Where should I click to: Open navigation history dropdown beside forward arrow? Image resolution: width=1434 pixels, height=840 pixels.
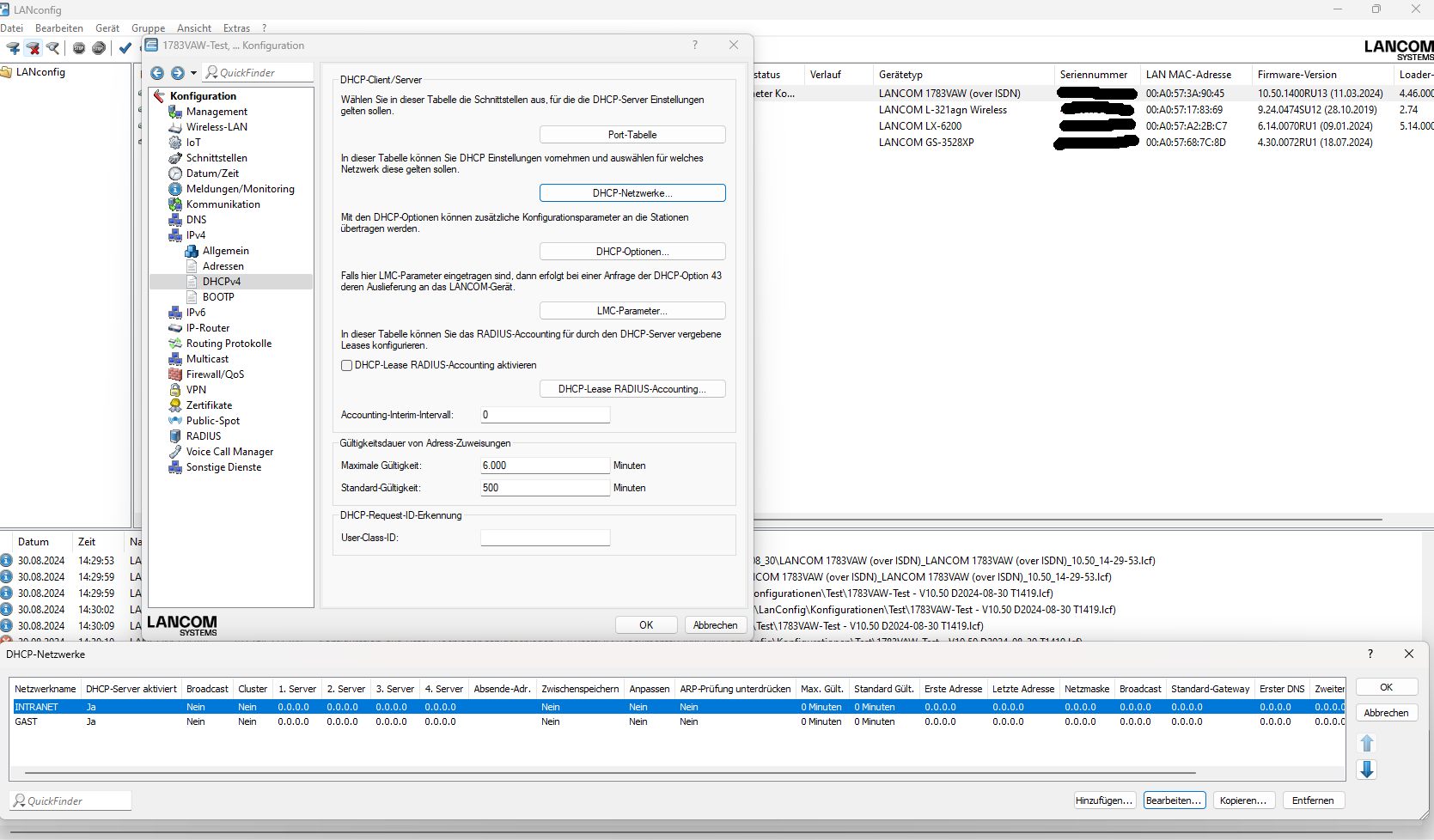pyautogui.click(x=193, y=73)
